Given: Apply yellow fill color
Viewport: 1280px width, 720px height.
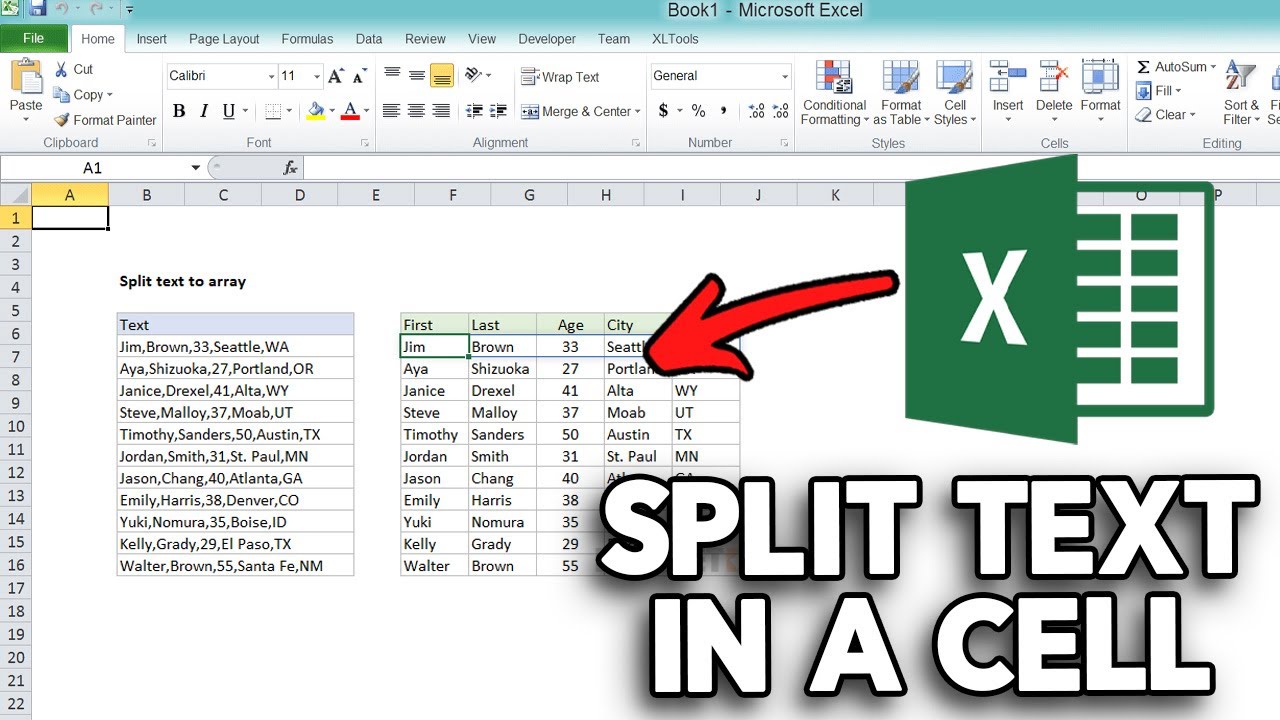Looking at the screenshot, I should coord(316,111).
